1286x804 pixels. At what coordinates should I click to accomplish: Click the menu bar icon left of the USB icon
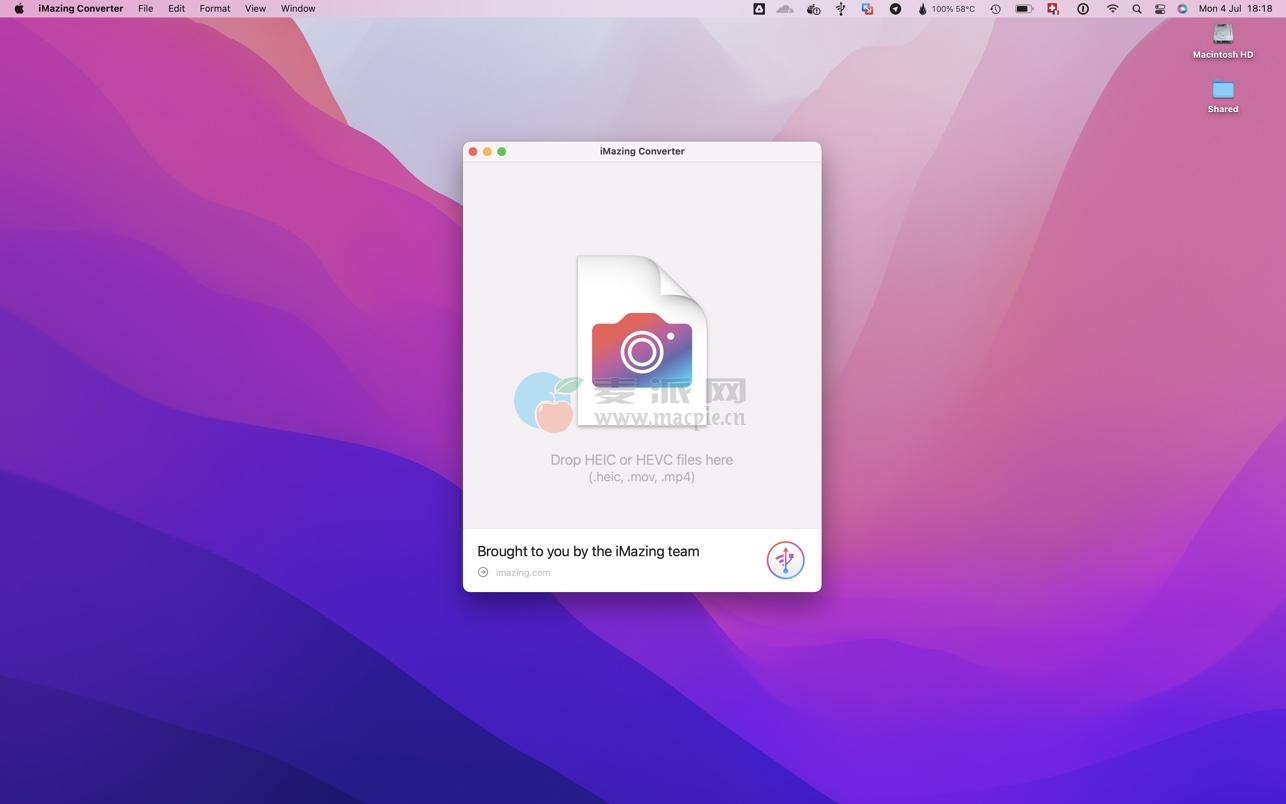coord(813,9)
